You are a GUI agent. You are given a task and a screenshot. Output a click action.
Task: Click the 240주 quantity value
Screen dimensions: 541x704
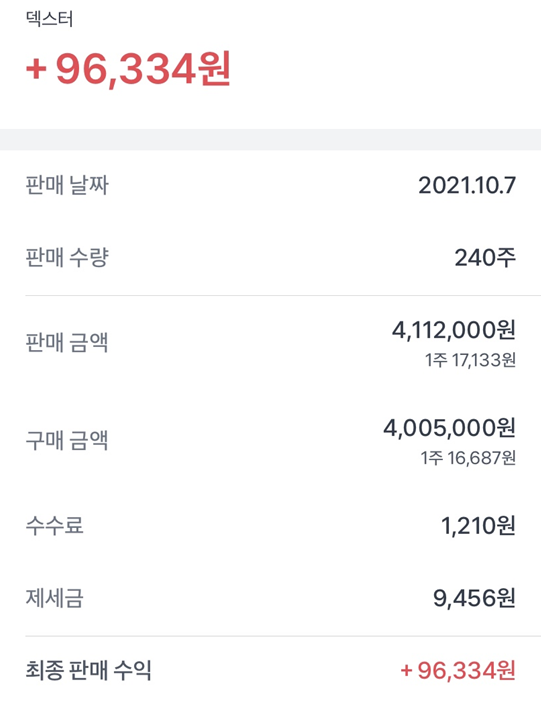click(x=485, y=258)
